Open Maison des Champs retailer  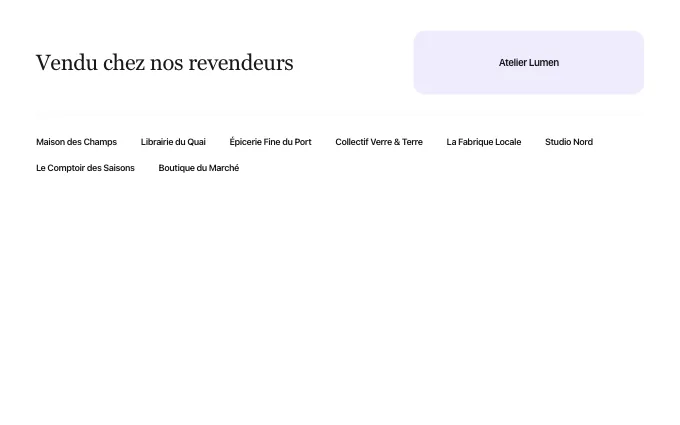76,142
